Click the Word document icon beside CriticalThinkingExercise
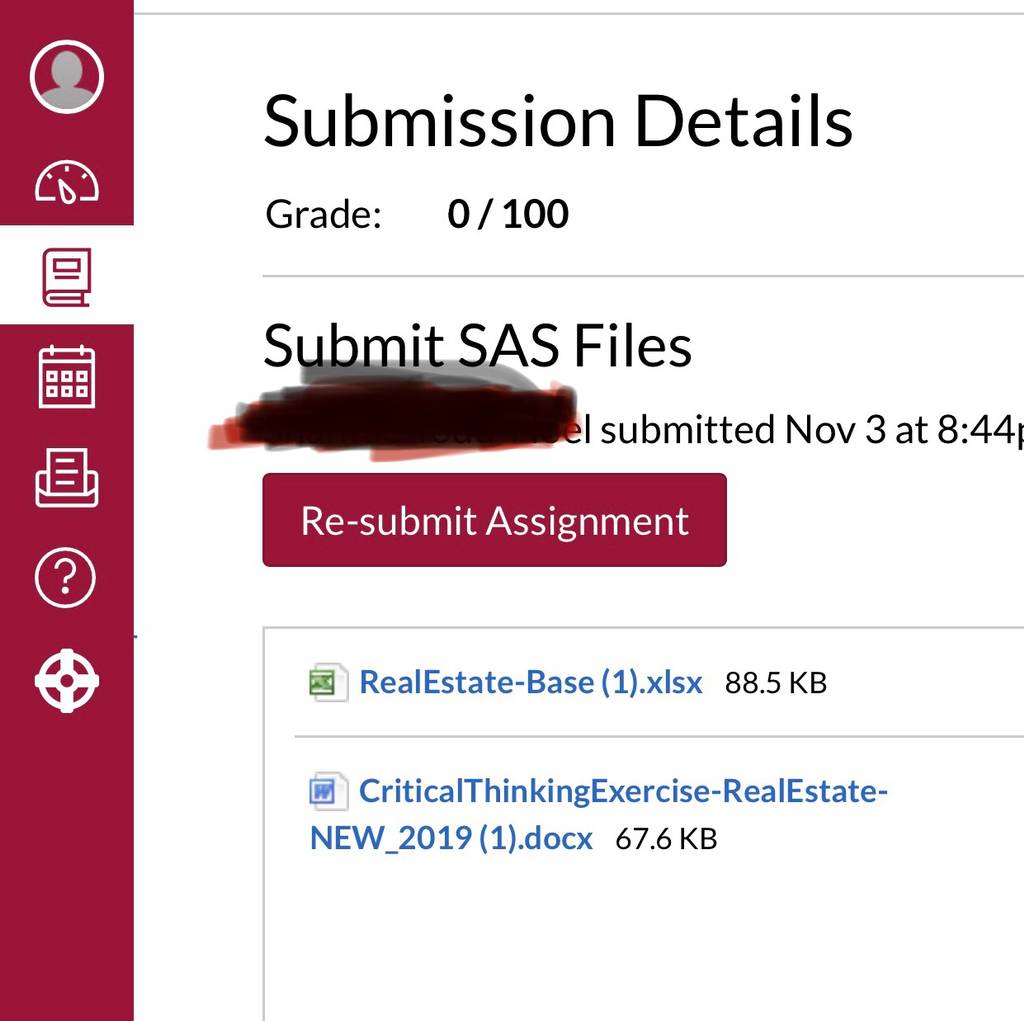1024x1021 pixels. 328,791
